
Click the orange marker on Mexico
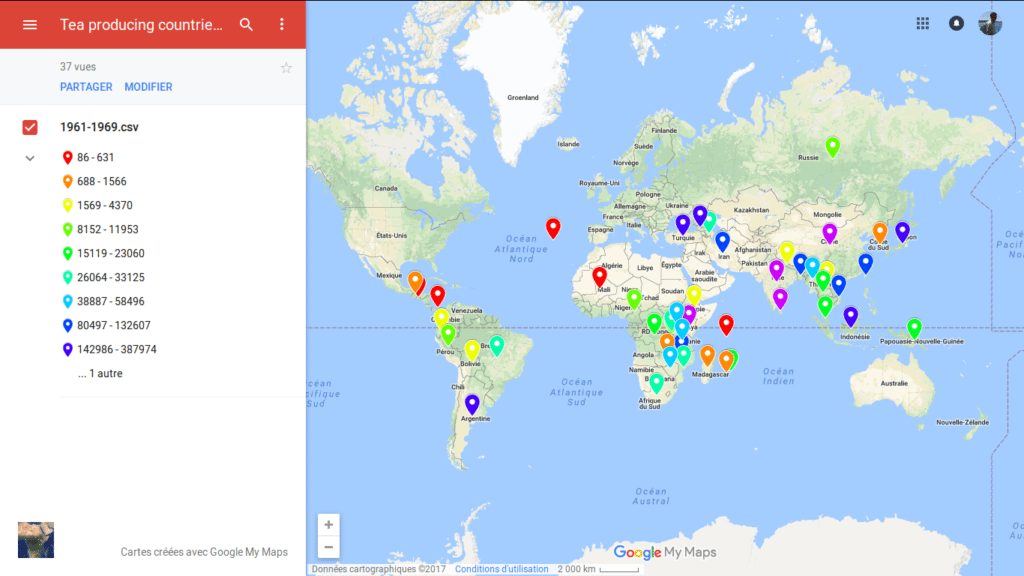[x=415, y=281]
